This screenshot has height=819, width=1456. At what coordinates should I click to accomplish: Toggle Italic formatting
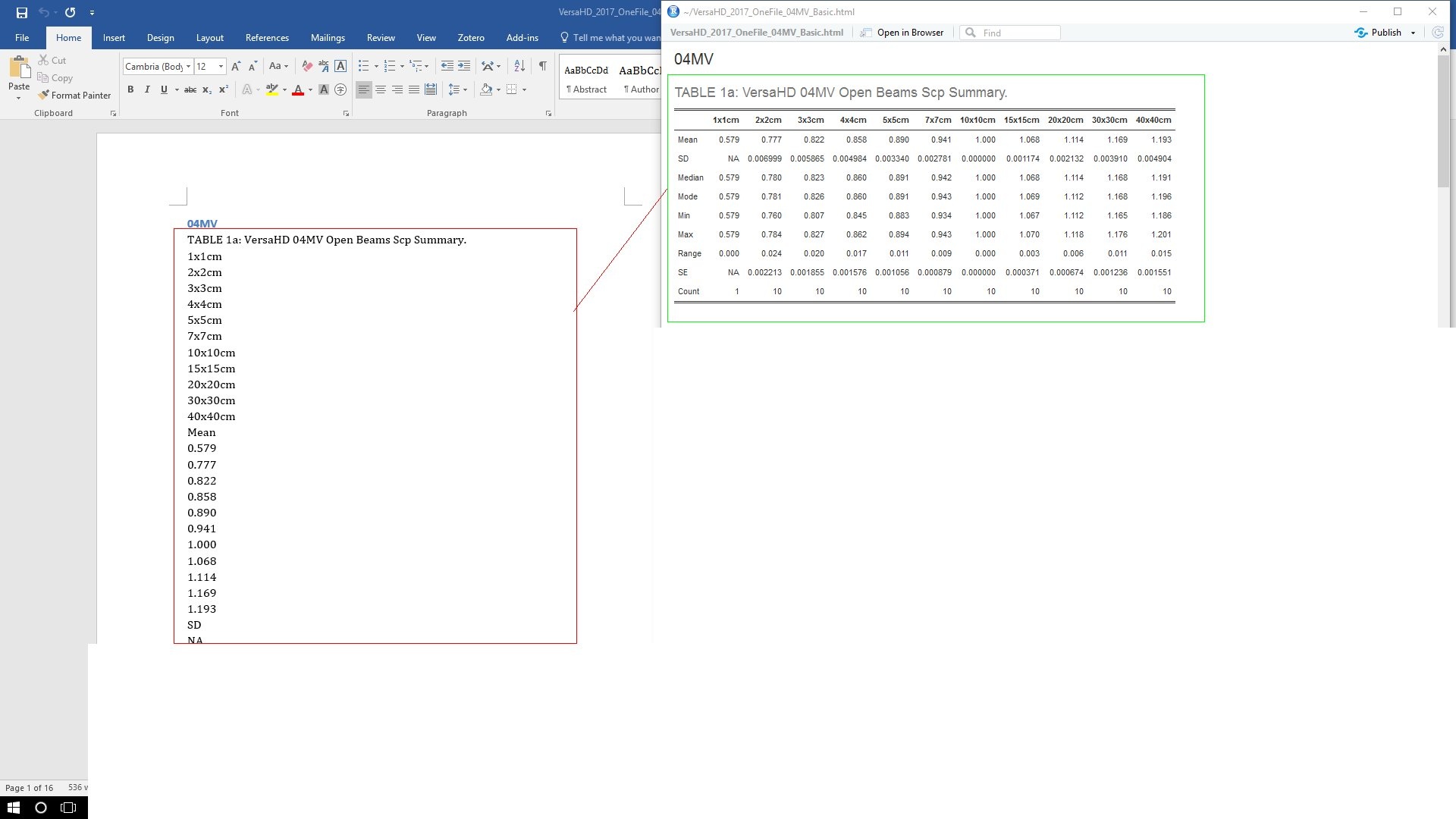coord(147,89)
